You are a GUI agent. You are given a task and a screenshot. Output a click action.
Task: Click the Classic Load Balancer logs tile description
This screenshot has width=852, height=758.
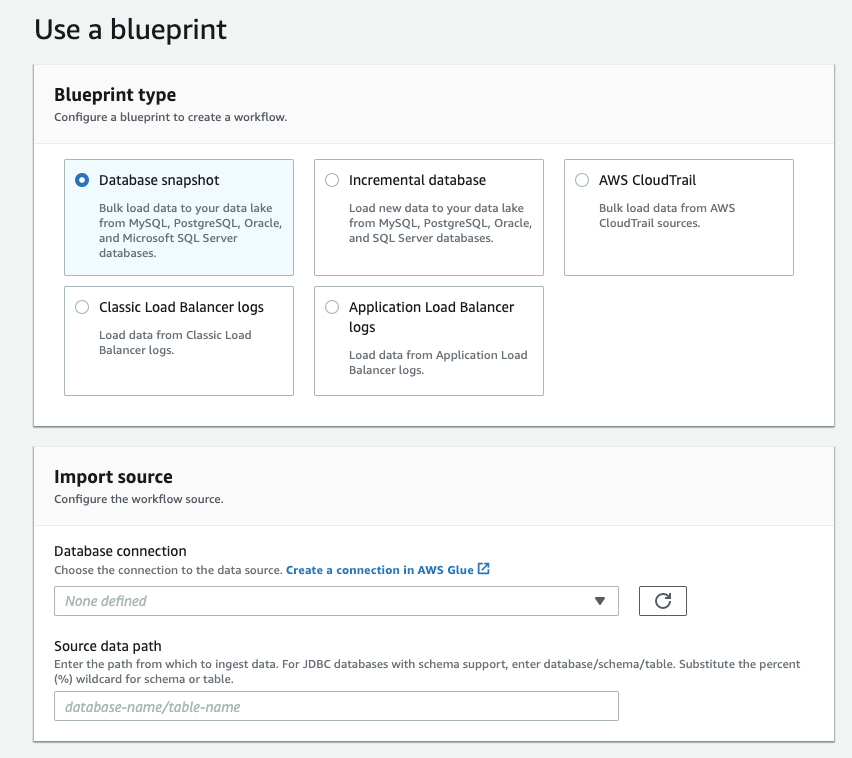[x=175, y=343]
